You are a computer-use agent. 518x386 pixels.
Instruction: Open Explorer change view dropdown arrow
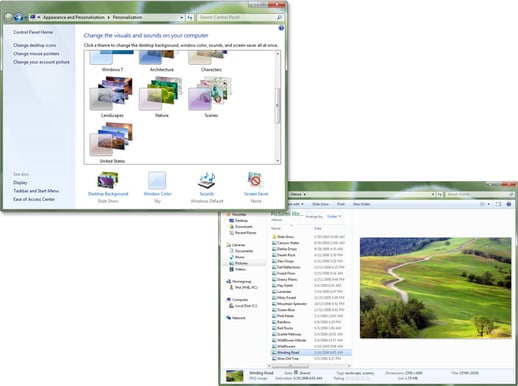point(489,204)
